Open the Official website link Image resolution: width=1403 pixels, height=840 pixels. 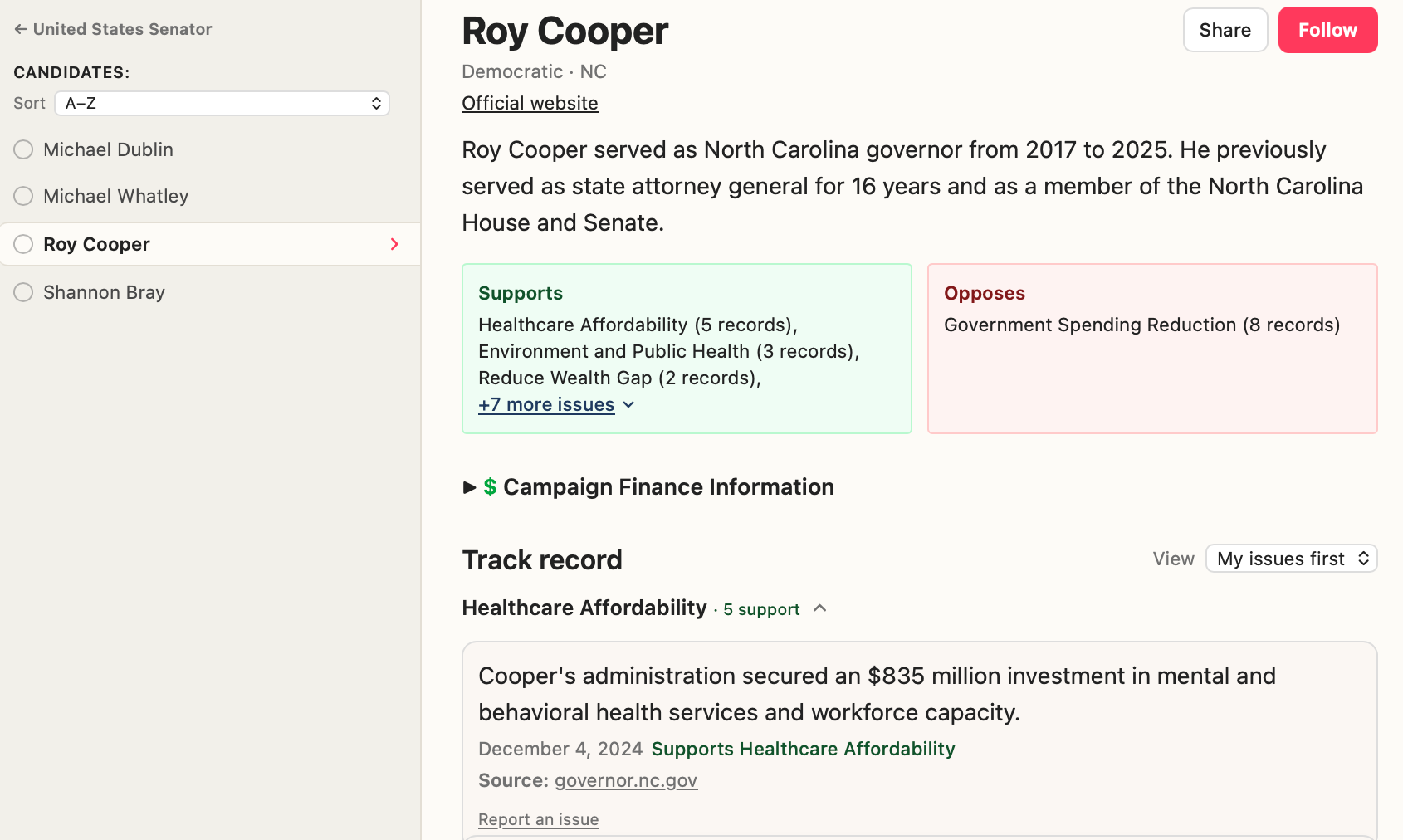pos(530,103)
